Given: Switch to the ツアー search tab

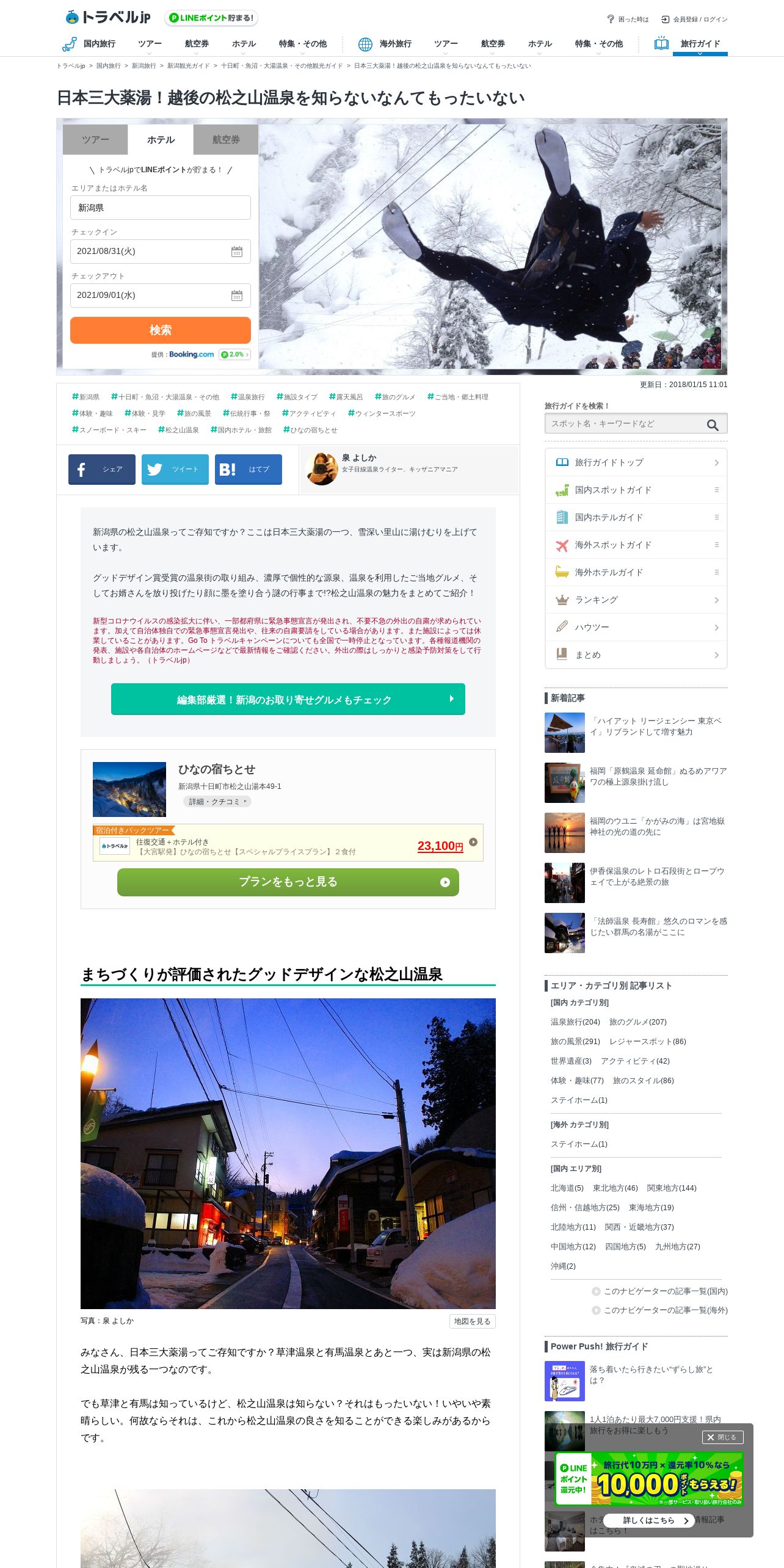Looking at the screenshot, I should pyautogui.click(x=95, y=140).
